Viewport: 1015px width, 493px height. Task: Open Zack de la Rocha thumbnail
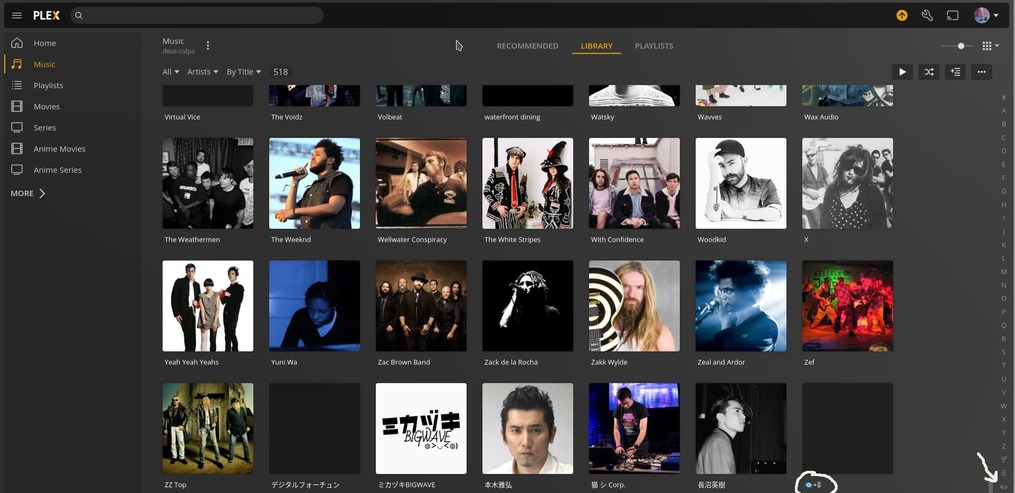click(528, 306)
